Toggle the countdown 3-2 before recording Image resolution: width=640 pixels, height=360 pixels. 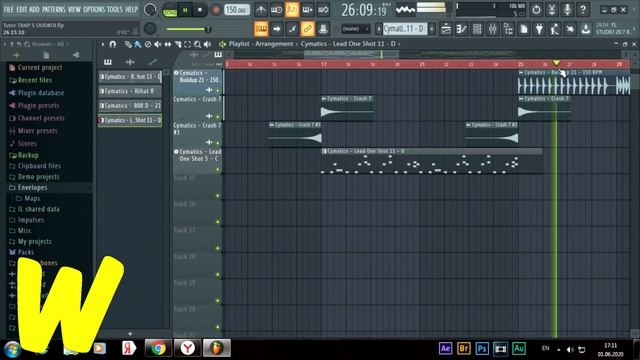tap(292, 9)
